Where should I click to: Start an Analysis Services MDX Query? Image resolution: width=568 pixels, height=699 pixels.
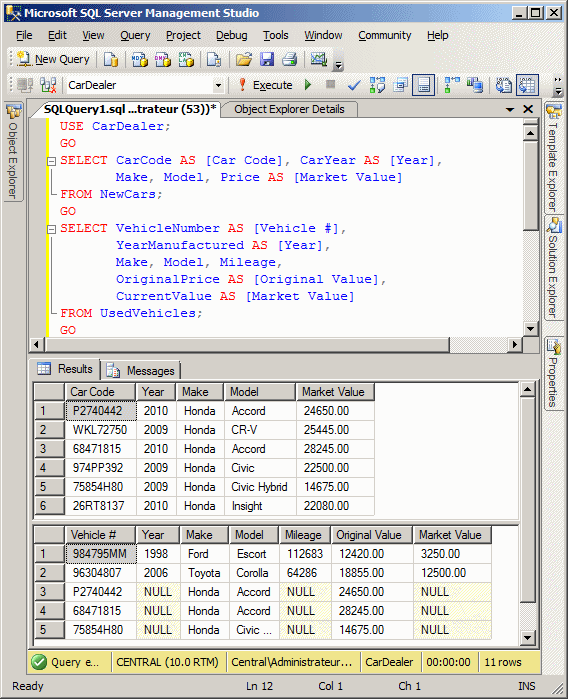click(x=139, y=59)
